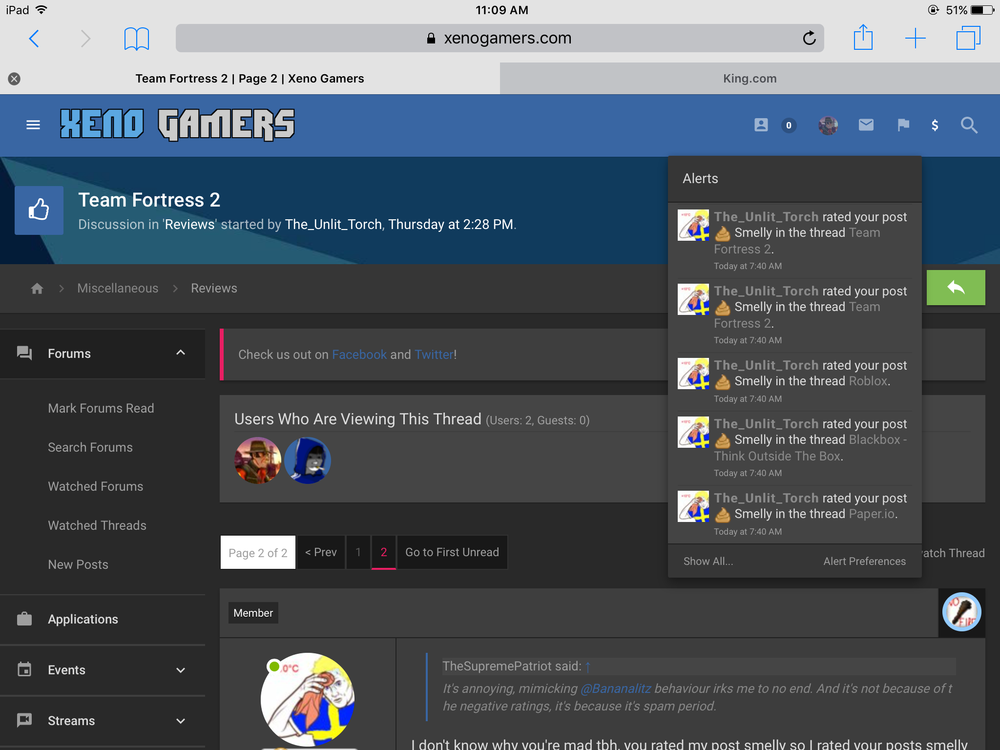Click the blue hooded viewer avatar

(307, 460)
